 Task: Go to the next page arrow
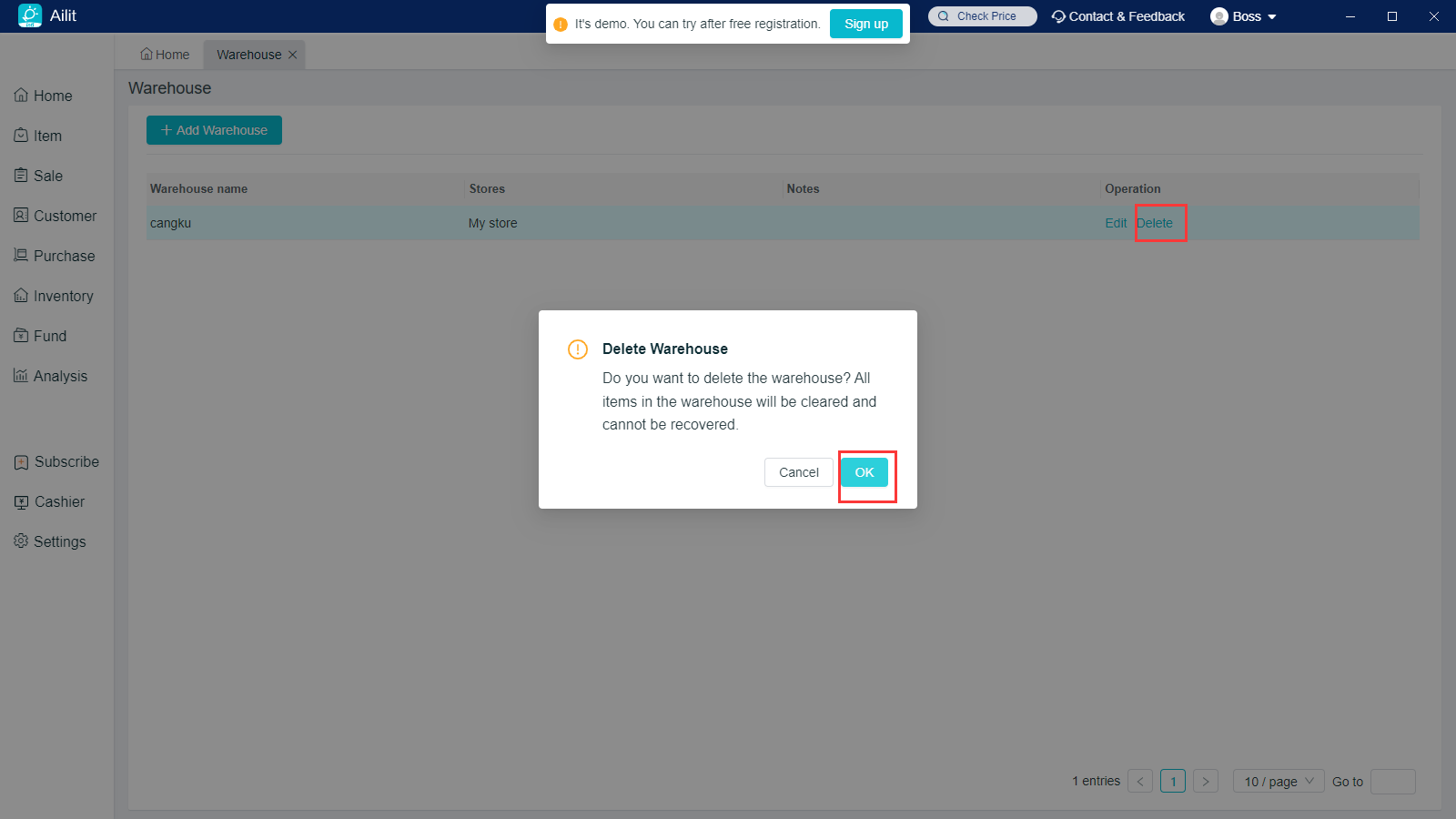[x=1206, y=781]
